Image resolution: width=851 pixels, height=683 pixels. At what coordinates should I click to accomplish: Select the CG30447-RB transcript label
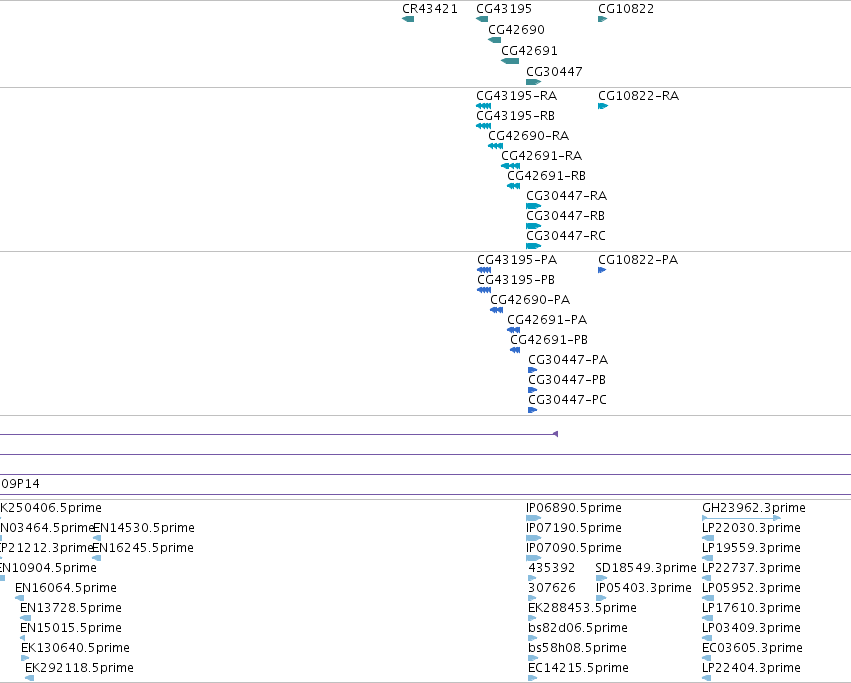pyautogui.click(x=566, y=216)
